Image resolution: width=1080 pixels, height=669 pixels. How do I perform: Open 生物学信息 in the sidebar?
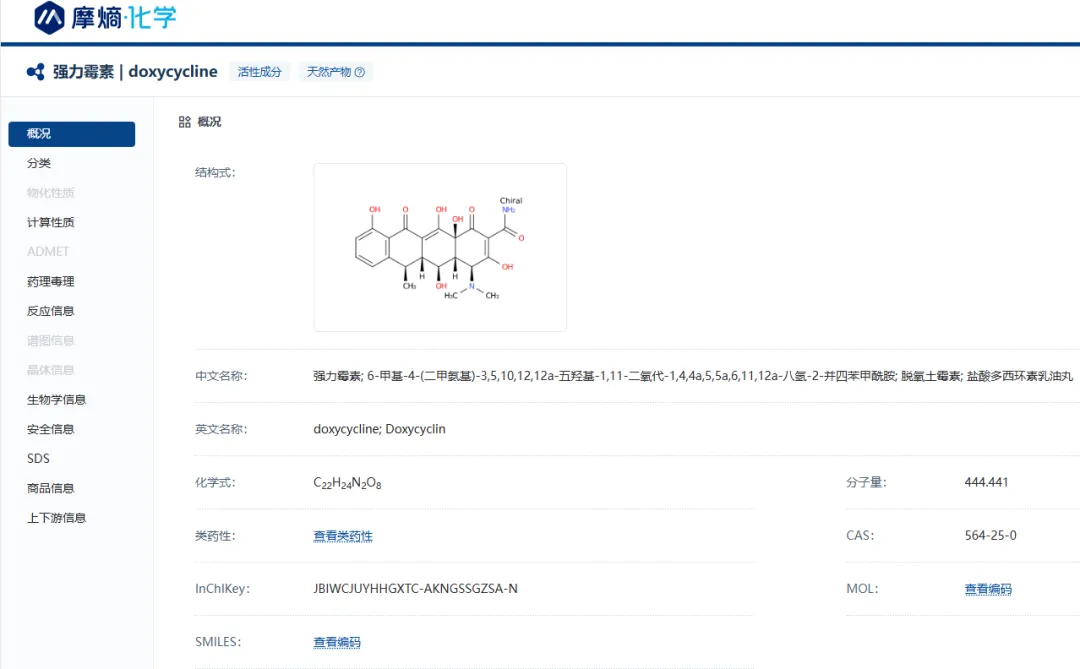click(x=57, y=400)
